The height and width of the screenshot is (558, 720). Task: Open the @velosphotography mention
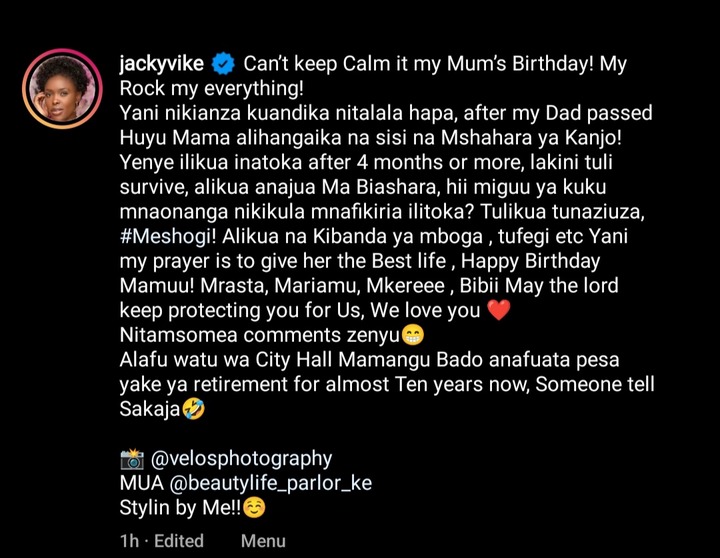(241, 459)
